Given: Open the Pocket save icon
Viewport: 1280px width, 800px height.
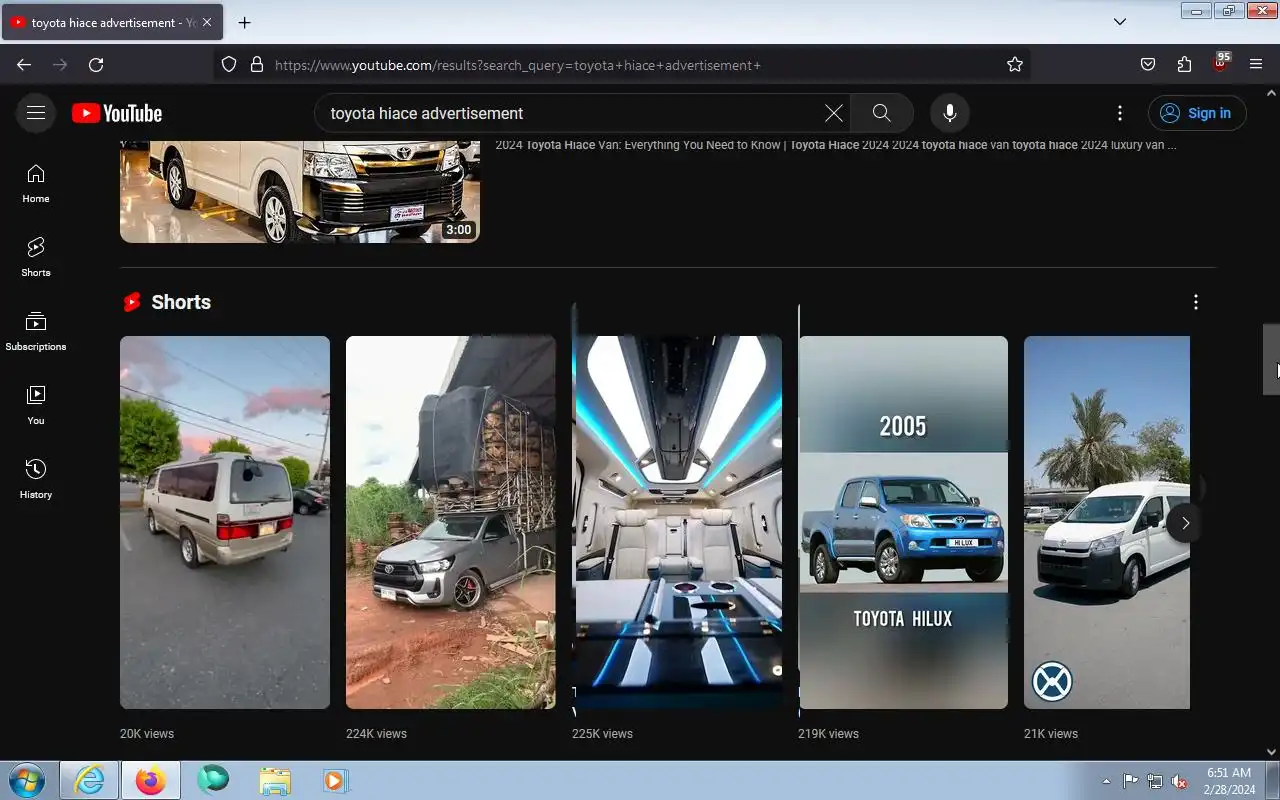Looking at the screenshot, I should coord(1148,65).
